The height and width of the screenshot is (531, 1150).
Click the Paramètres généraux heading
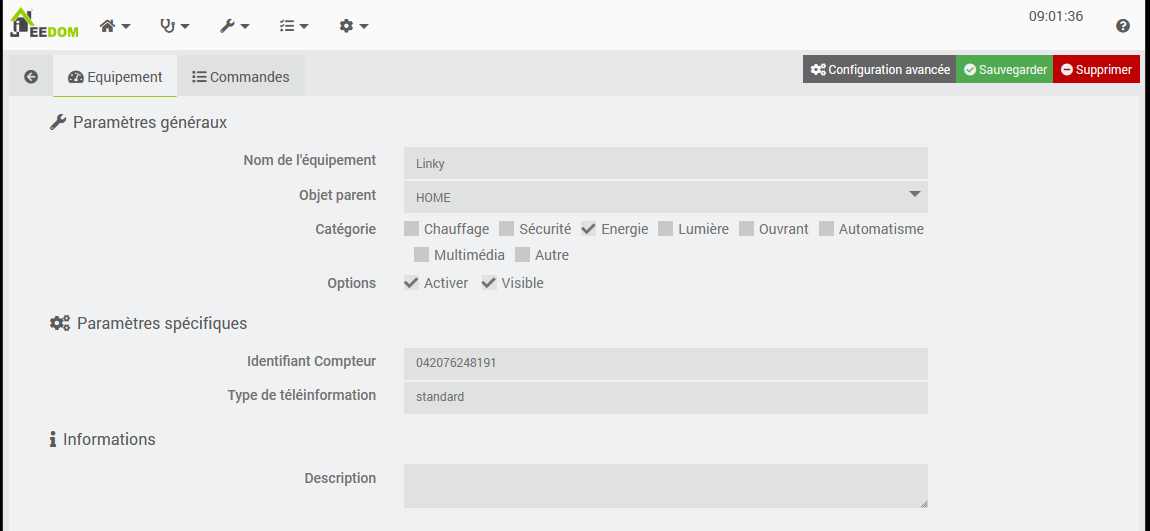pyautogui.click(x=138, y=122)
